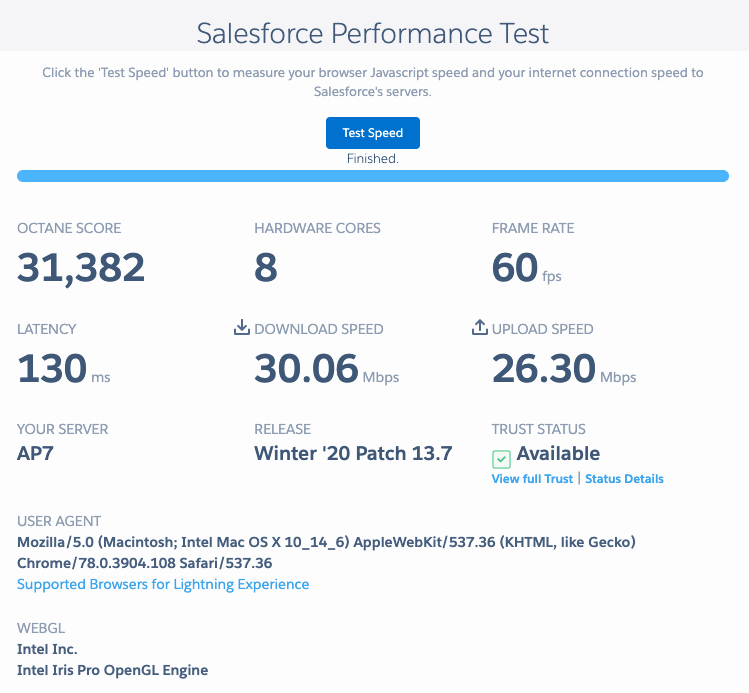The image size is (749, 693).
Task: Click the download speed arrow icon
Action: click(x=242, y=328)
